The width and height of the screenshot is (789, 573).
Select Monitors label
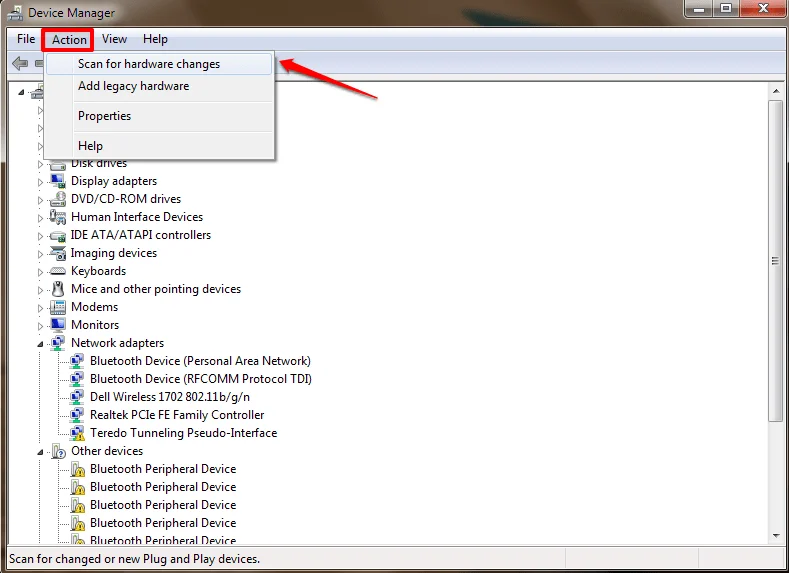[95, 325]
